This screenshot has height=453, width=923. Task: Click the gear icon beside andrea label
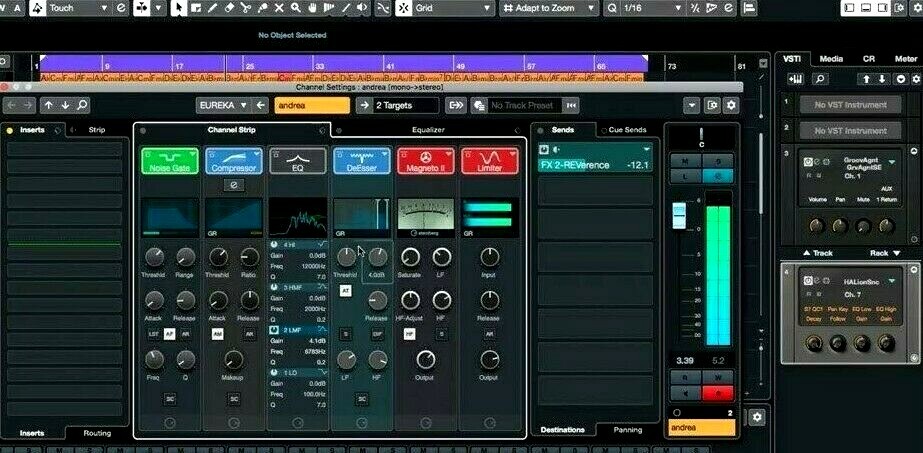[757, 417]
